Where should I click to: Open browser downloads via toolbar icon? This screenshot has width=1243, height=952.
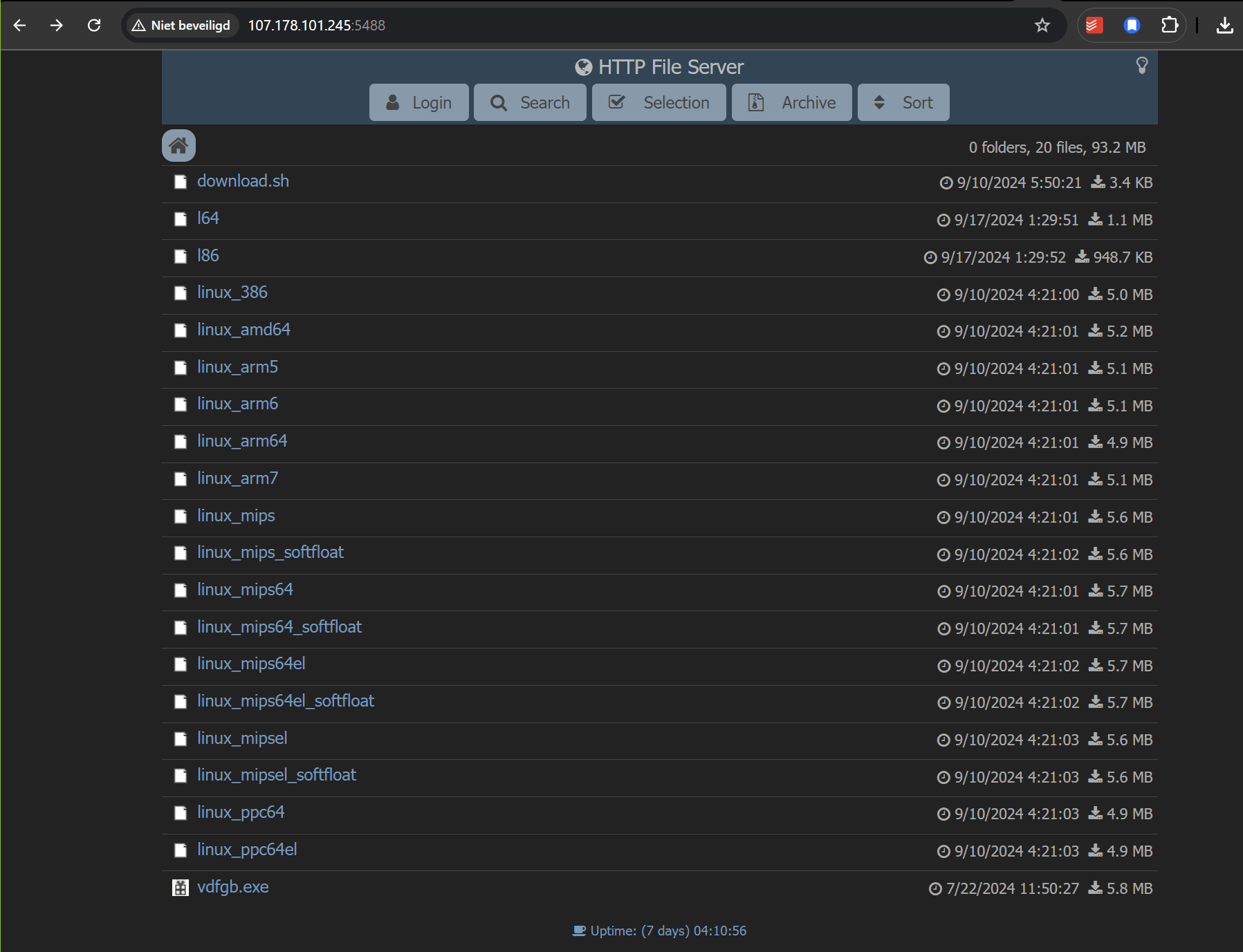1225,25
